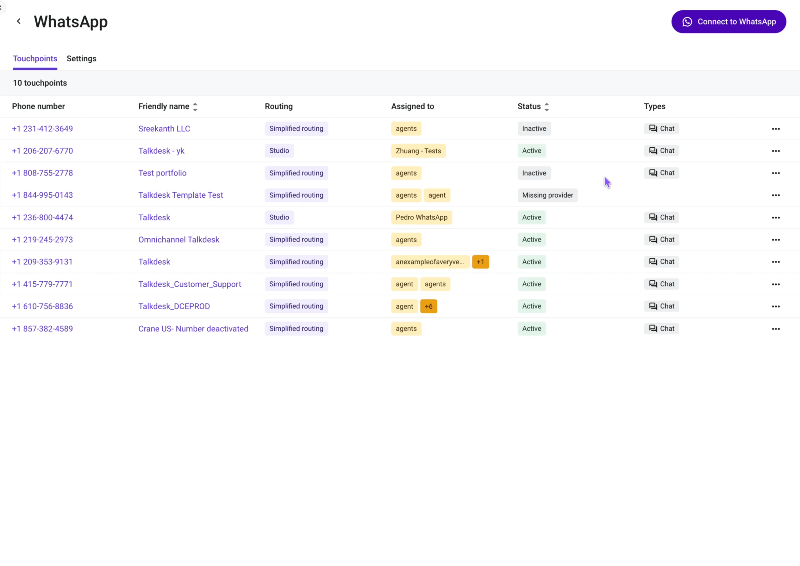Screen dimensions: 800x566
Task: Click the Routing column header
Action: (279, 106)
